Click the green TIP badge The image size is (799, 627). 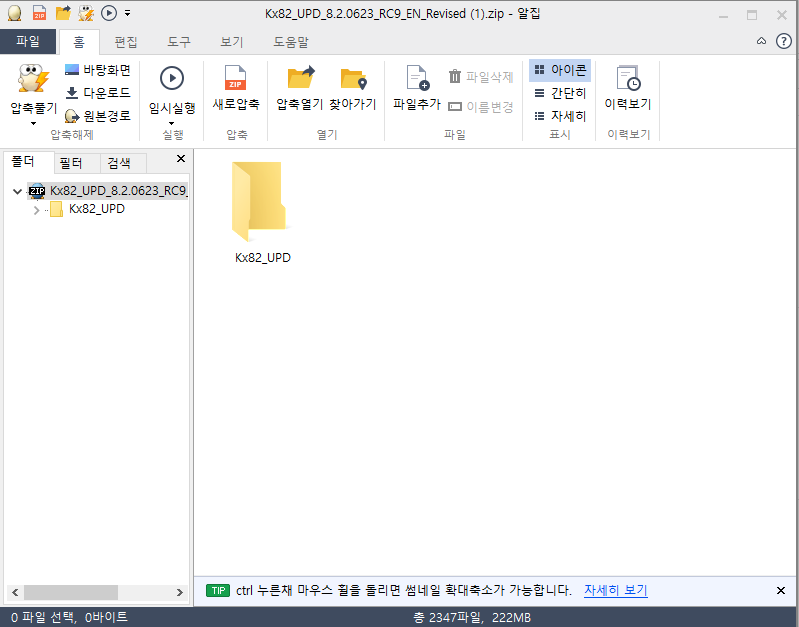(218, 591)
